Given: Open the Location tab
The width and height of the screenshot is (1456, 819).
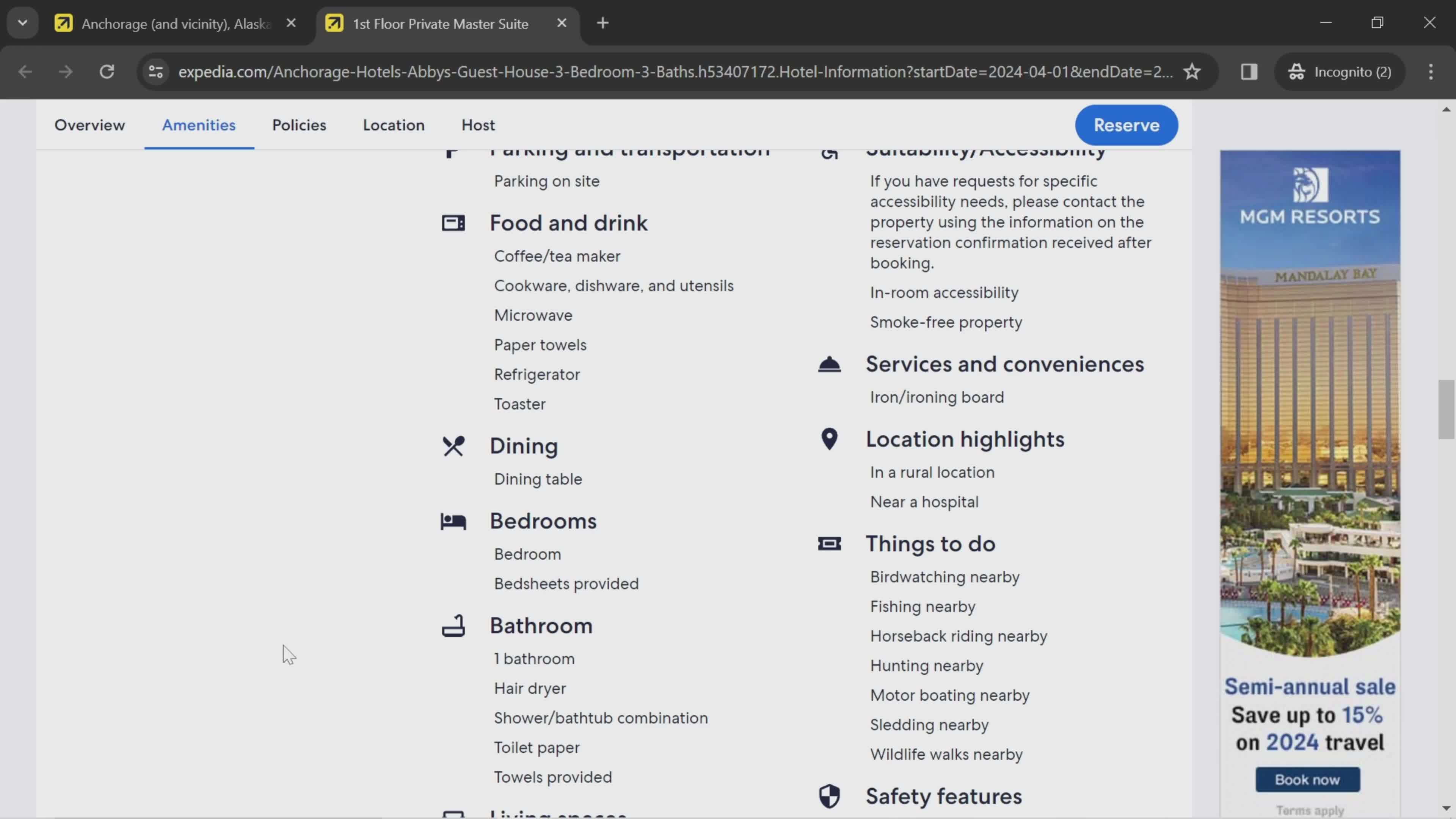Looking at the screenshot, I should point(394,125).
